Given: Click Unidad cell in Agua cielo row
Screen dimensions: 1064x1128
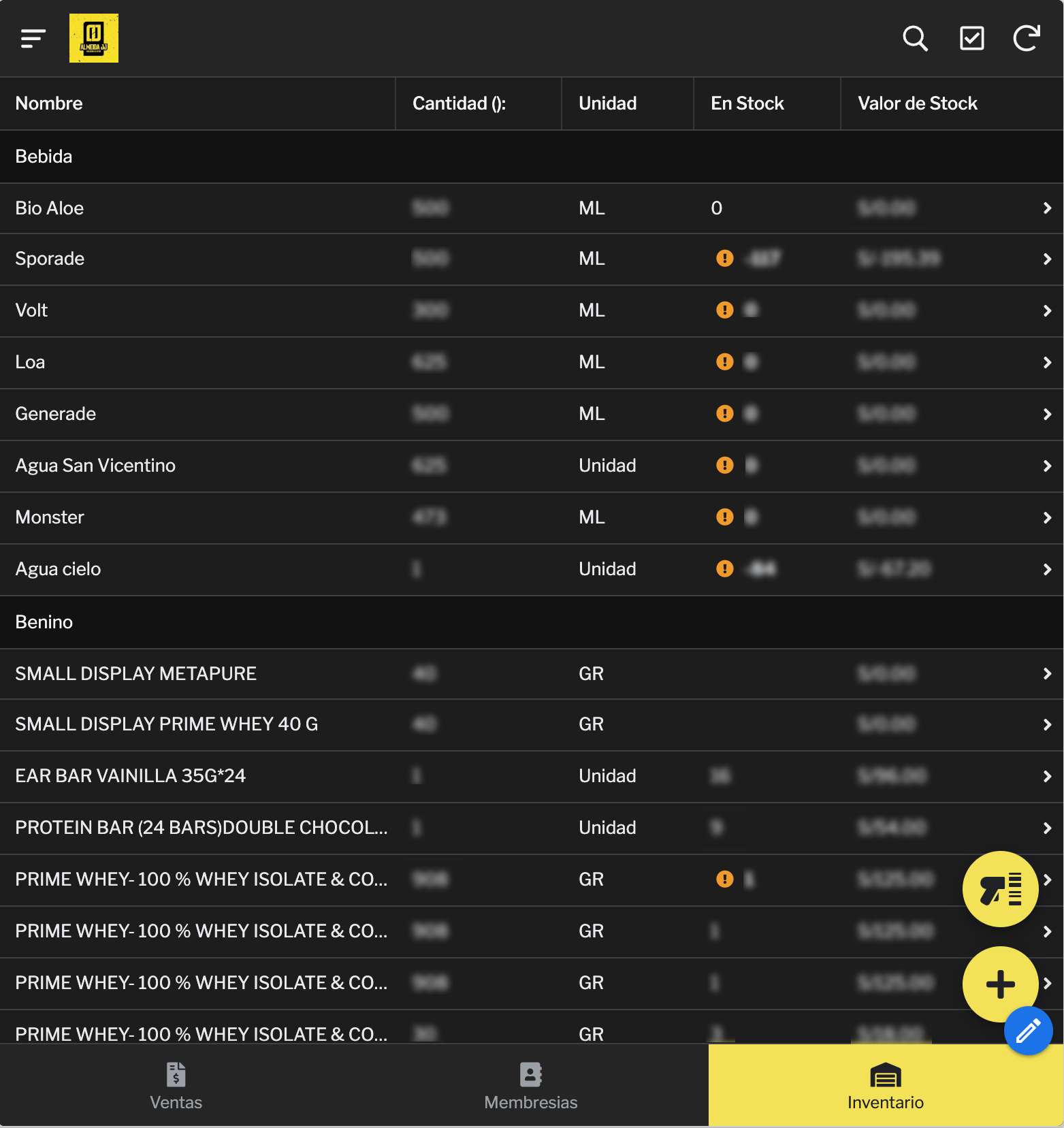Looking at the screenshot, I should [607, 569].
